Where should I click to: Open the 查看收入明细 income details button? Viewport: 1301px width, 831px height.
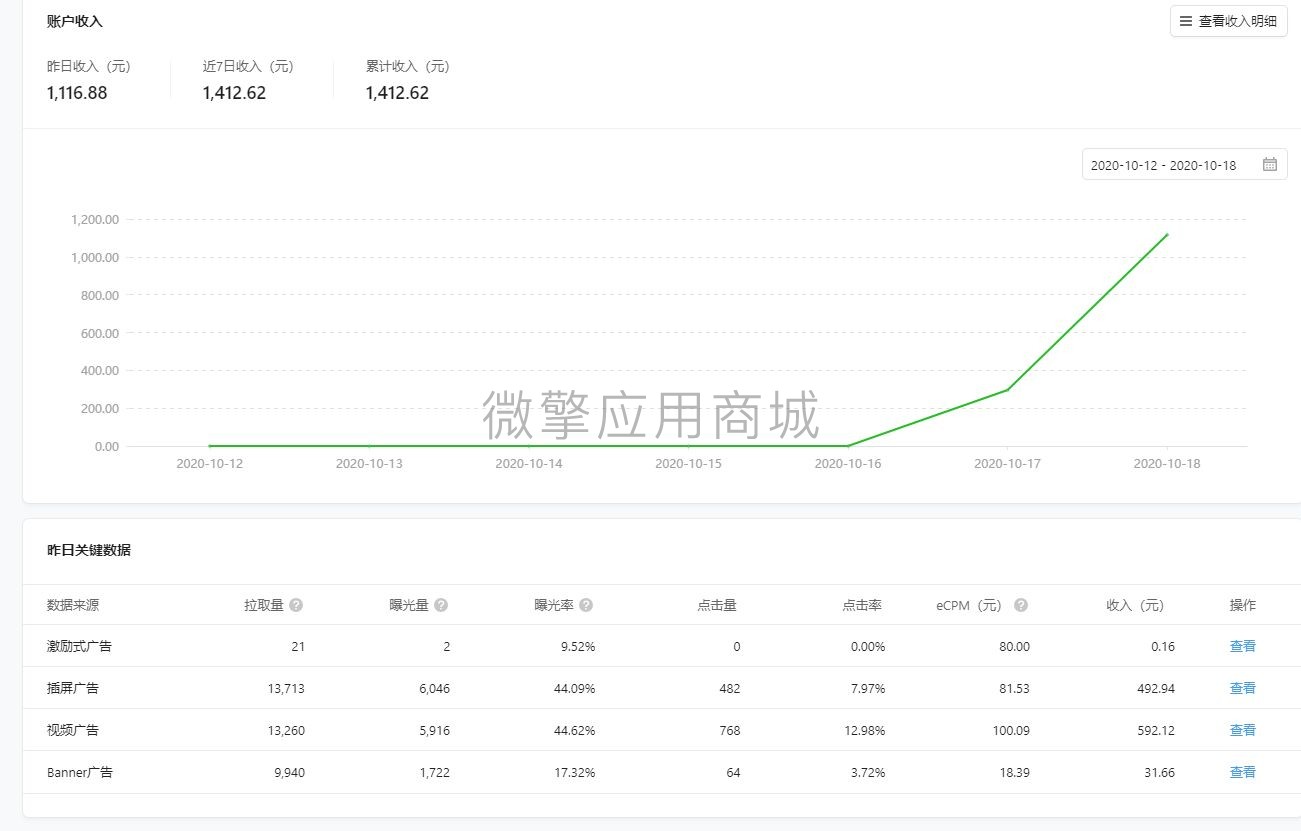1228,21
